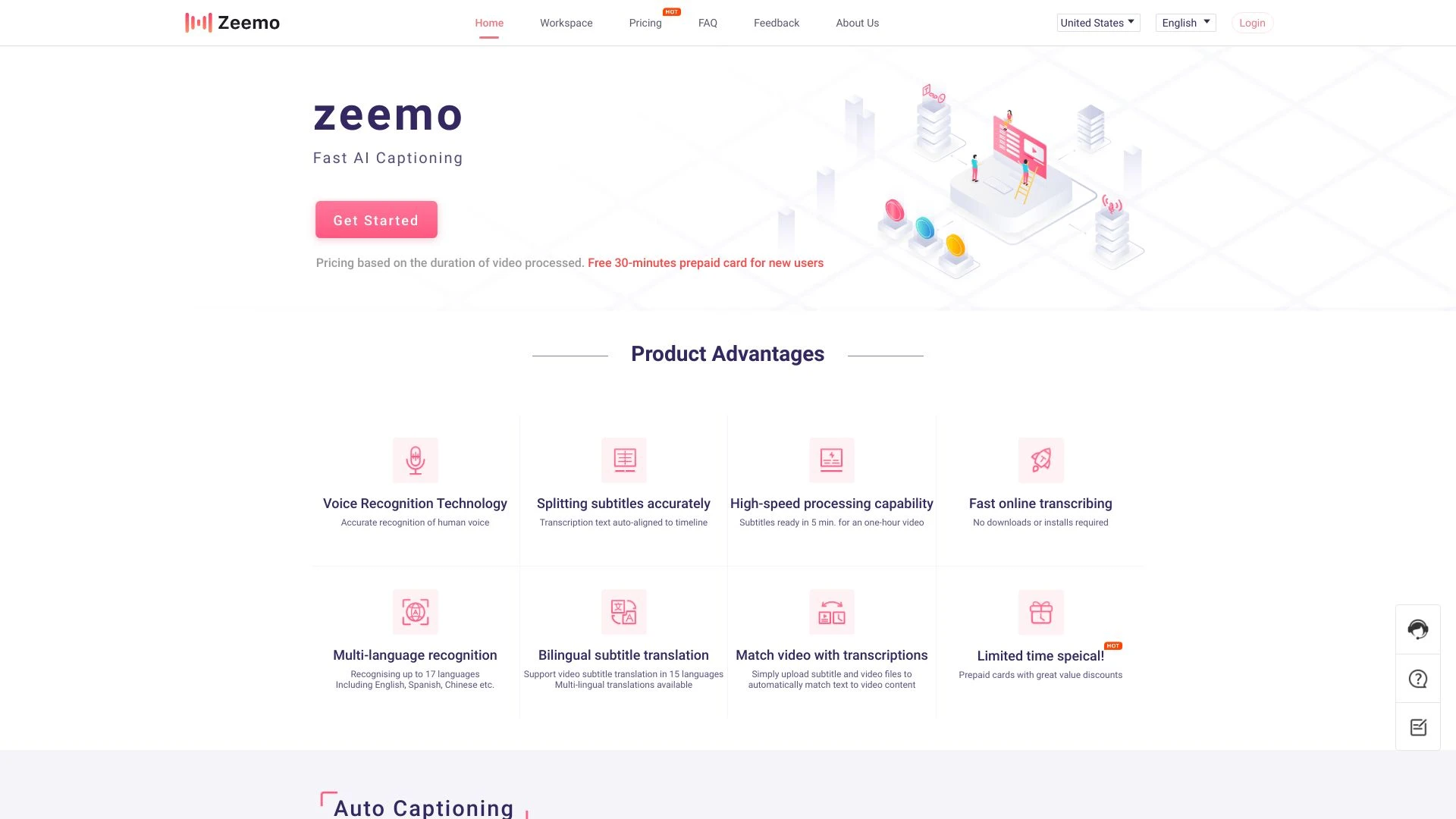Viewport: 1456px width, 819px height.
Task: Click the Get Started button
Action: tap(376, 220)
